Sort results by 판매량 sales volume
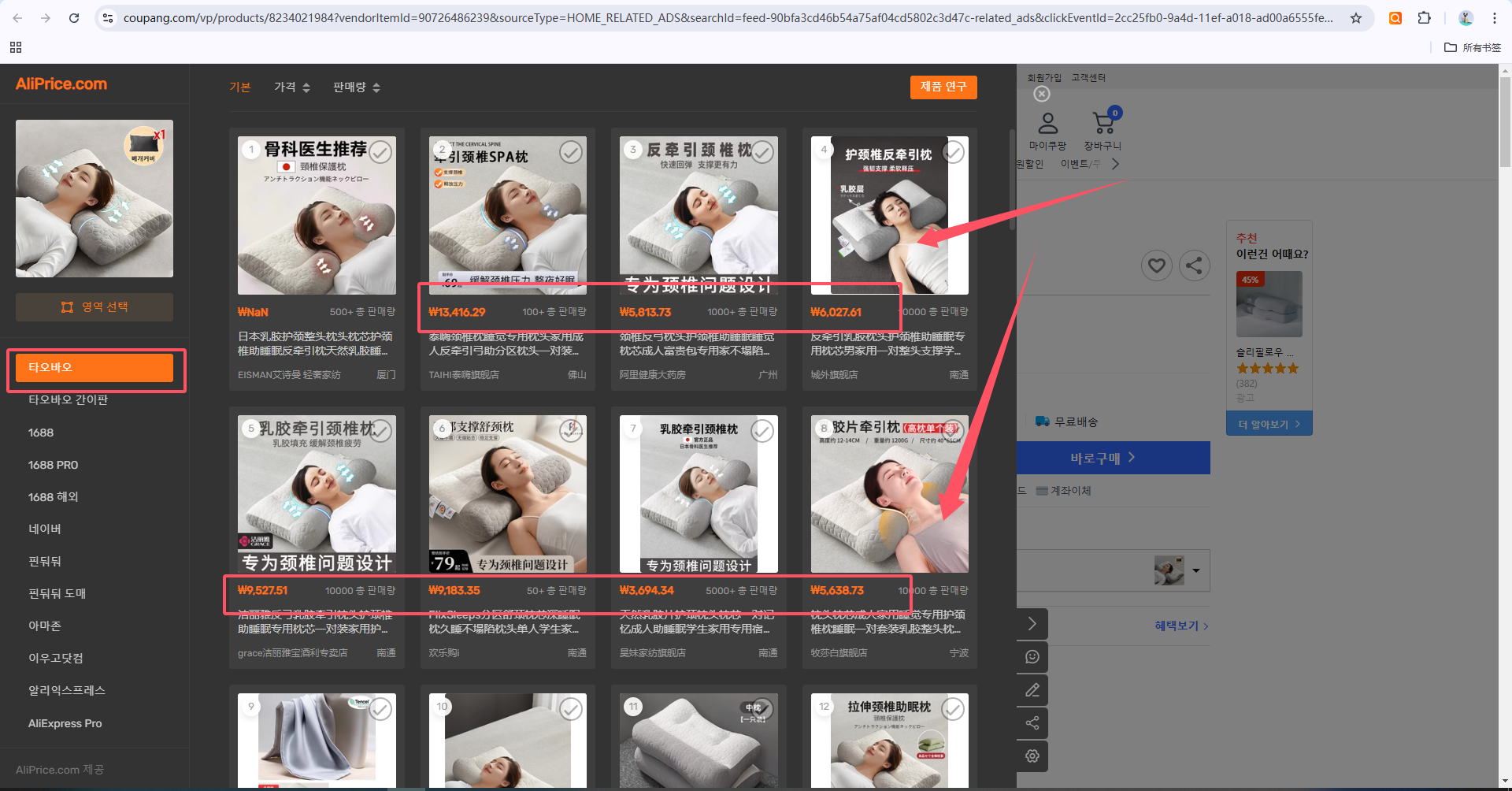Screen dimensions: 1512x791 click(357, 87)
